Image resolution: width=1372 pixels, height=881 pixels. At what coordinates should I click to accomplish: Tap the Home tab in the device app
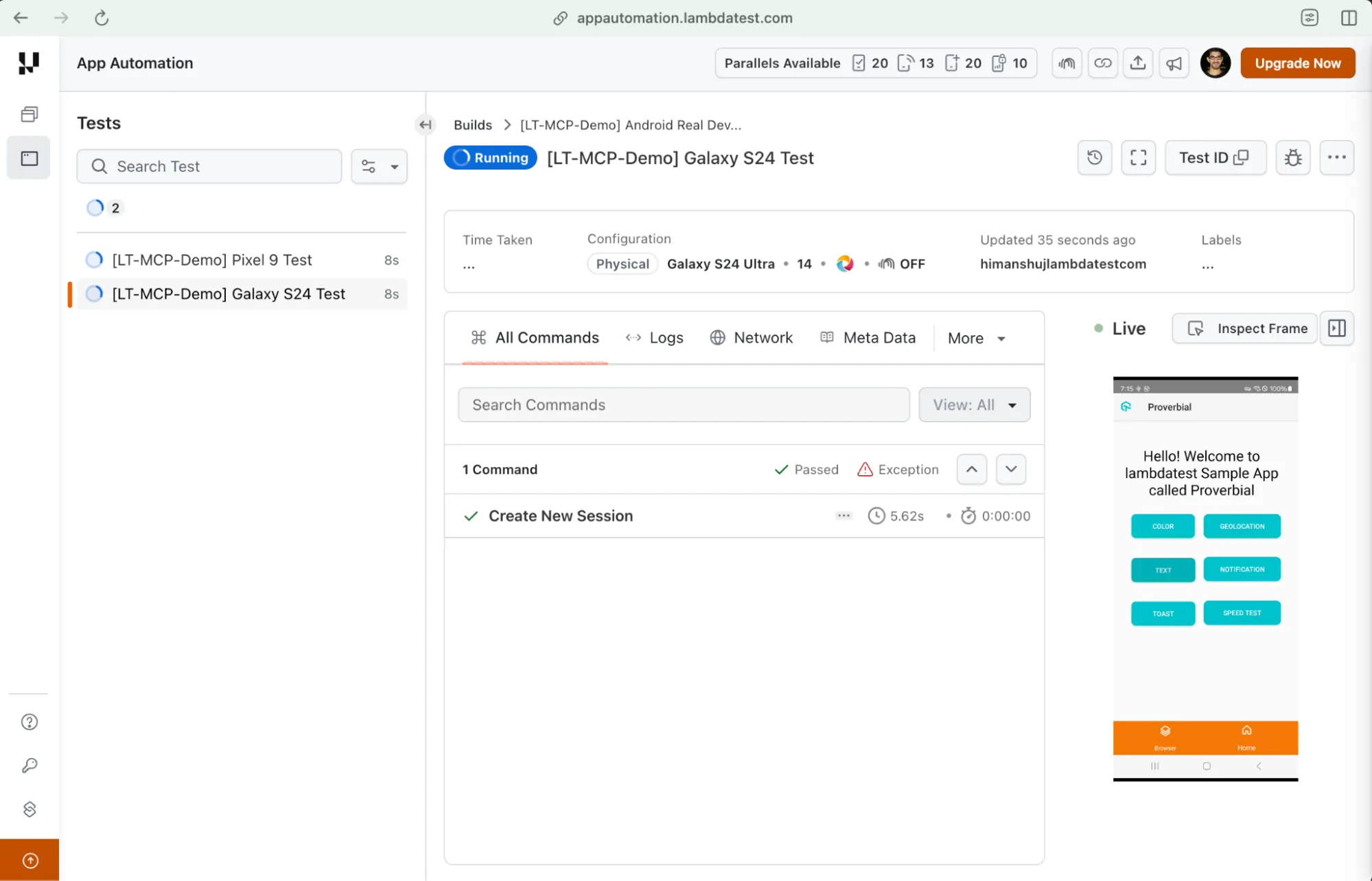click(1246, 738)
